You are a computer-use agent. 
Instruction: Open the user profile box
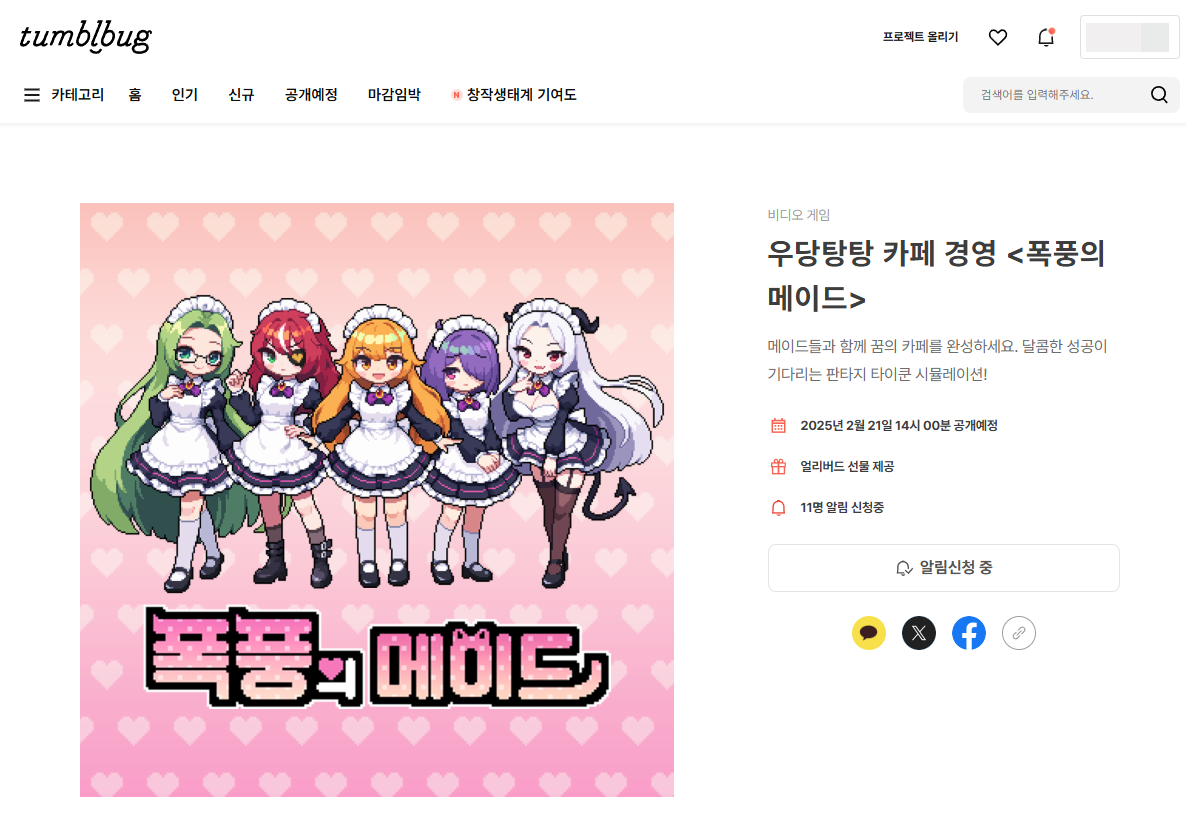click(1129, 37)
